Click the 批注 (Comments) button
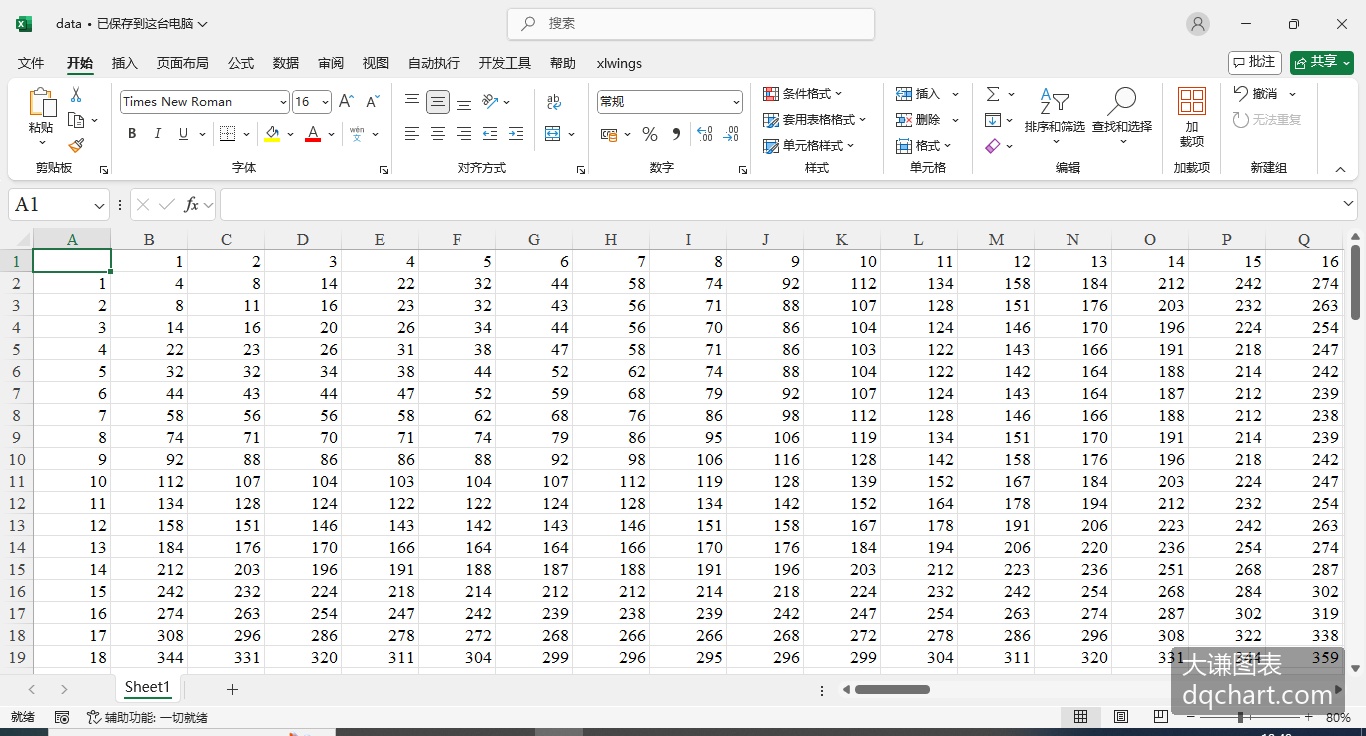The height and width of the screenshot is (736, 1366). click(x=1255, y=62)
